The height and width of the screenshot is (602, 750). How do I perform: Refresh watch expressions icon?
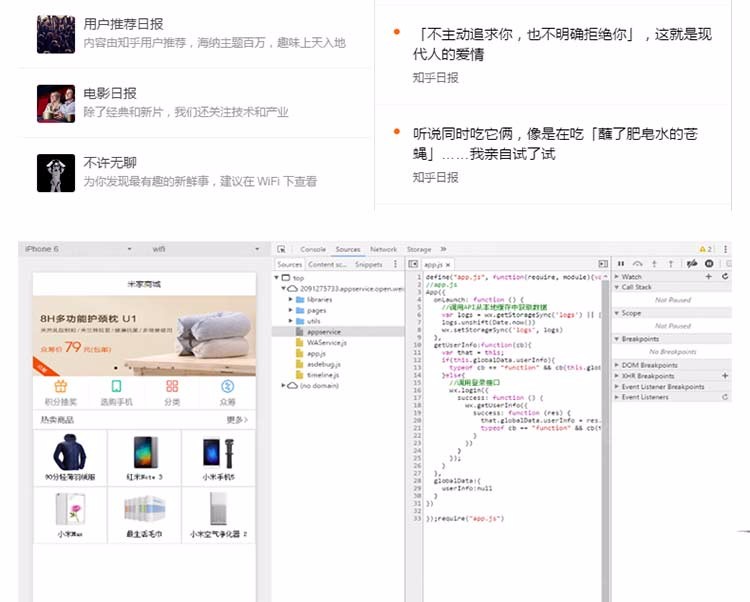725,276
